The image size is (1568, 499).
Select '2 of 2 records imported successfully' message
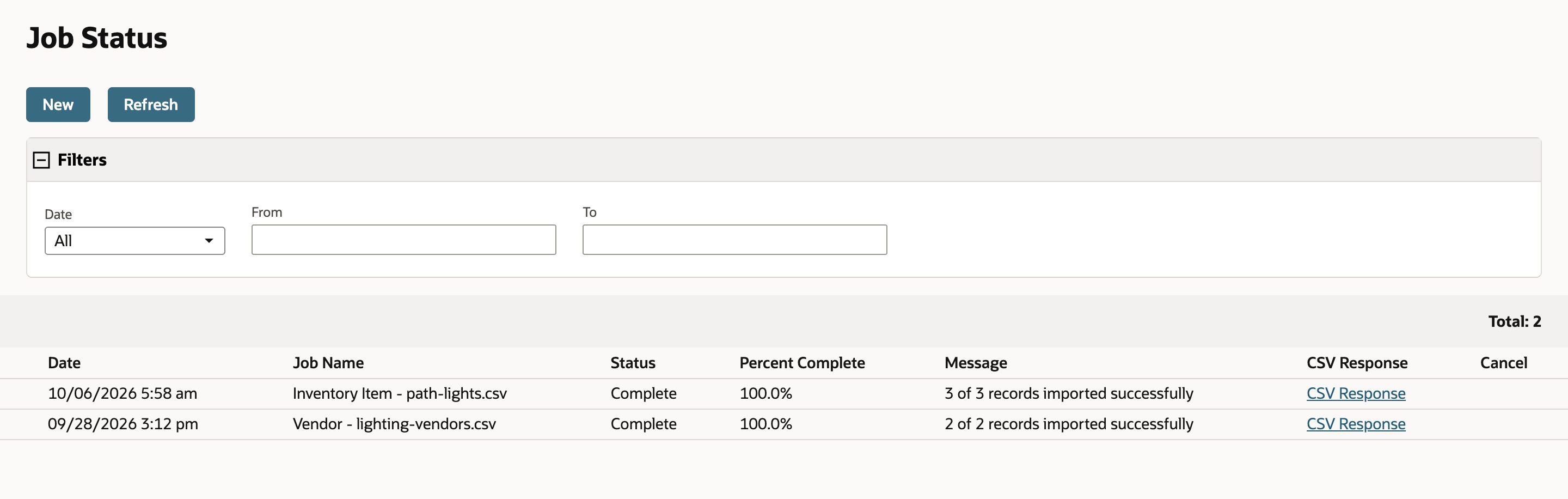click(1068, 424)
